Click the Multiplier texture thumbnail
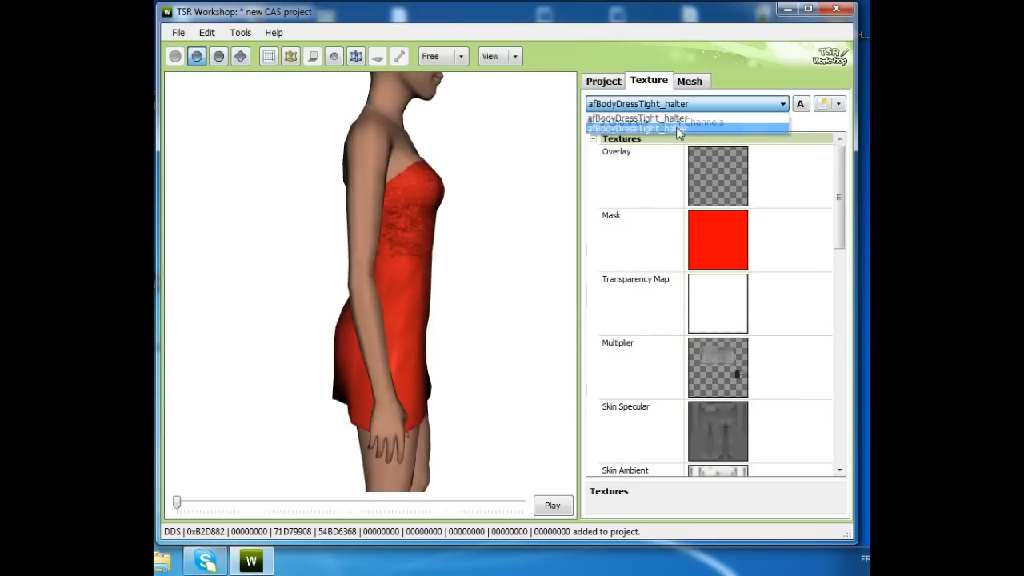1024x576 pixels. point(717,368)
